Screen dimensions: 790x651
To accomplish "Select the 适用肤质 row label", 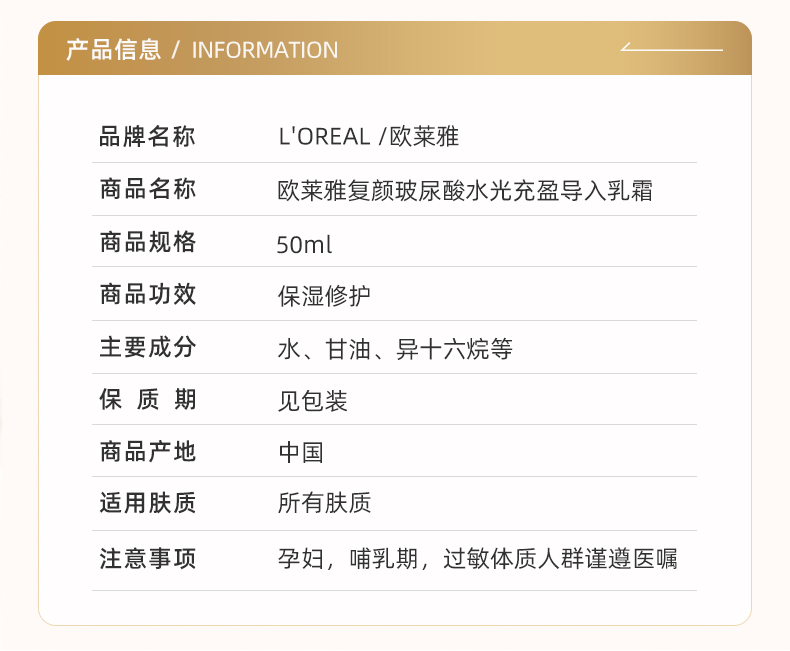I will pos(147,503).
